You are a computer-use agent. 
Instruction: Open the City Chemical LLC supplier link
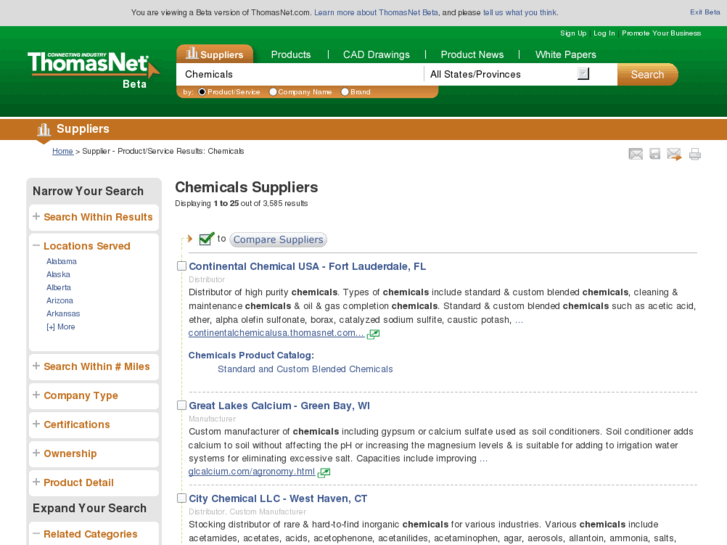point(278,498)
